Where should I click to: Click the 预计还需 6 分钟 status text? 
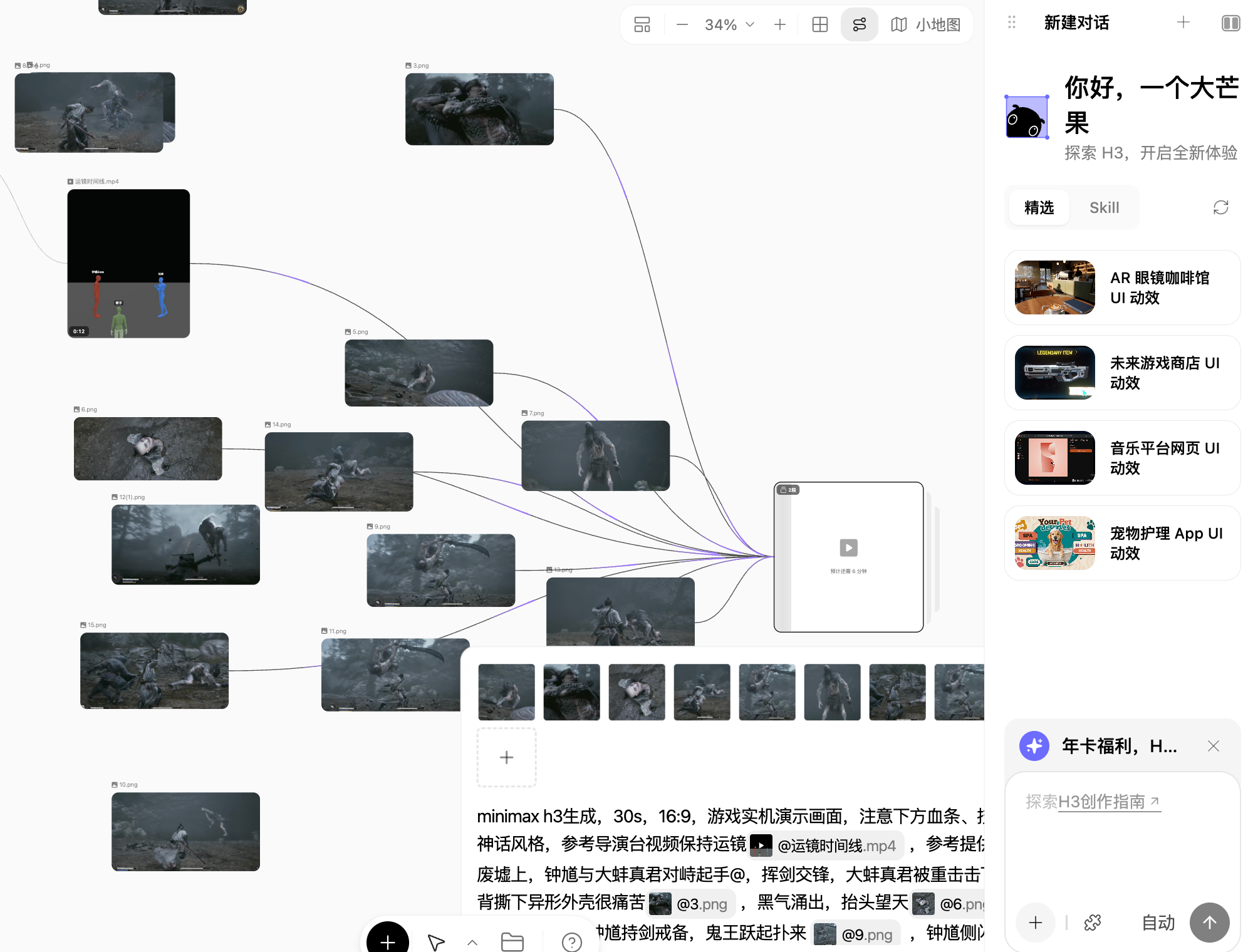pyautogui.click(x=848, y=571)
